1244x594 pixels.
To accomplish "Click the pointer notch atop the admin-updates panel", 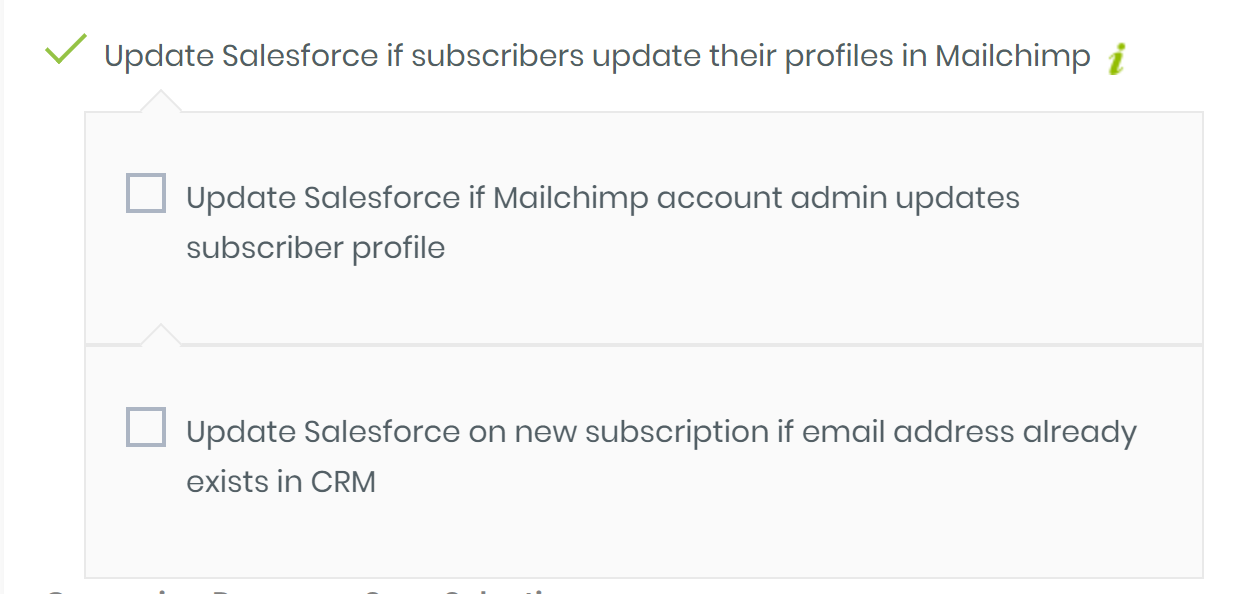I will (x=161, y=102).
